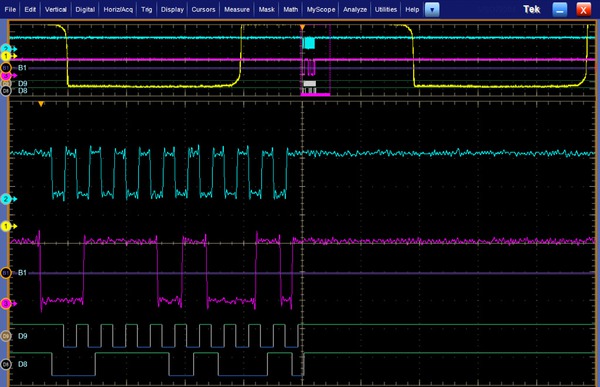Open the Analyze menu
Image resolution: width=600 pixels, height=387 pixels.
coord(355,10)
